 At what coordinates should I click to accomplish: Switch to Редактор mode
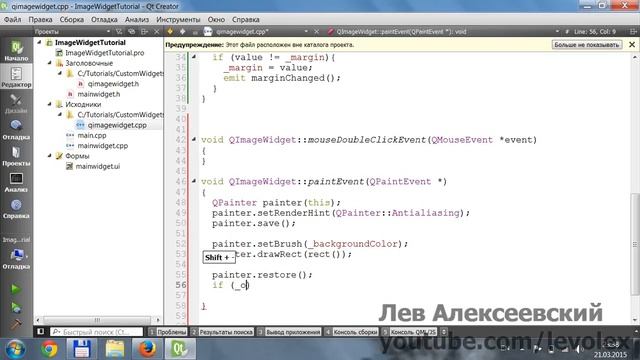(16, 77)
